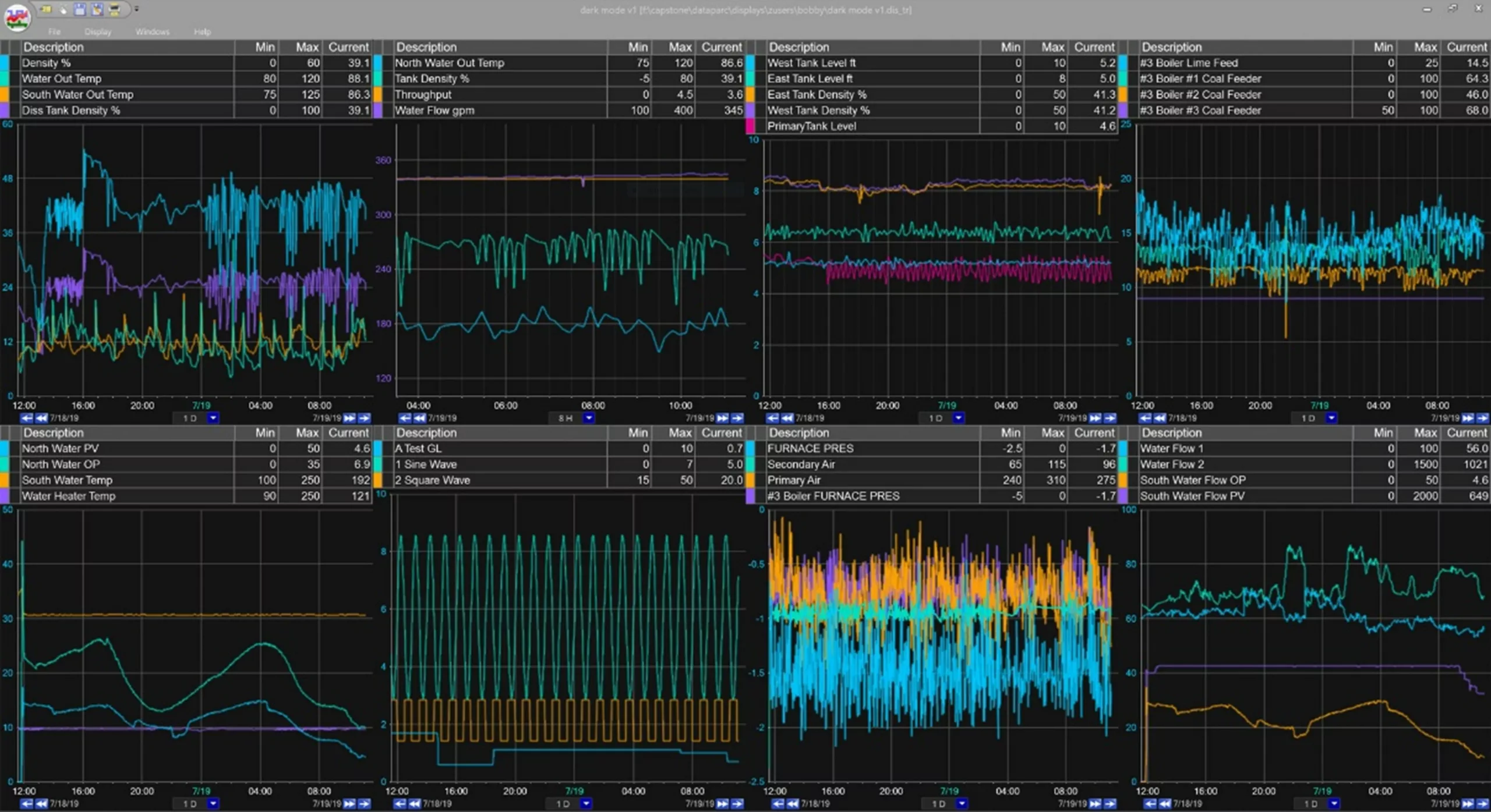Open time span dropdown in Density % trend
The height and width of the screenshot is (812, 1491).
[213, 418]
